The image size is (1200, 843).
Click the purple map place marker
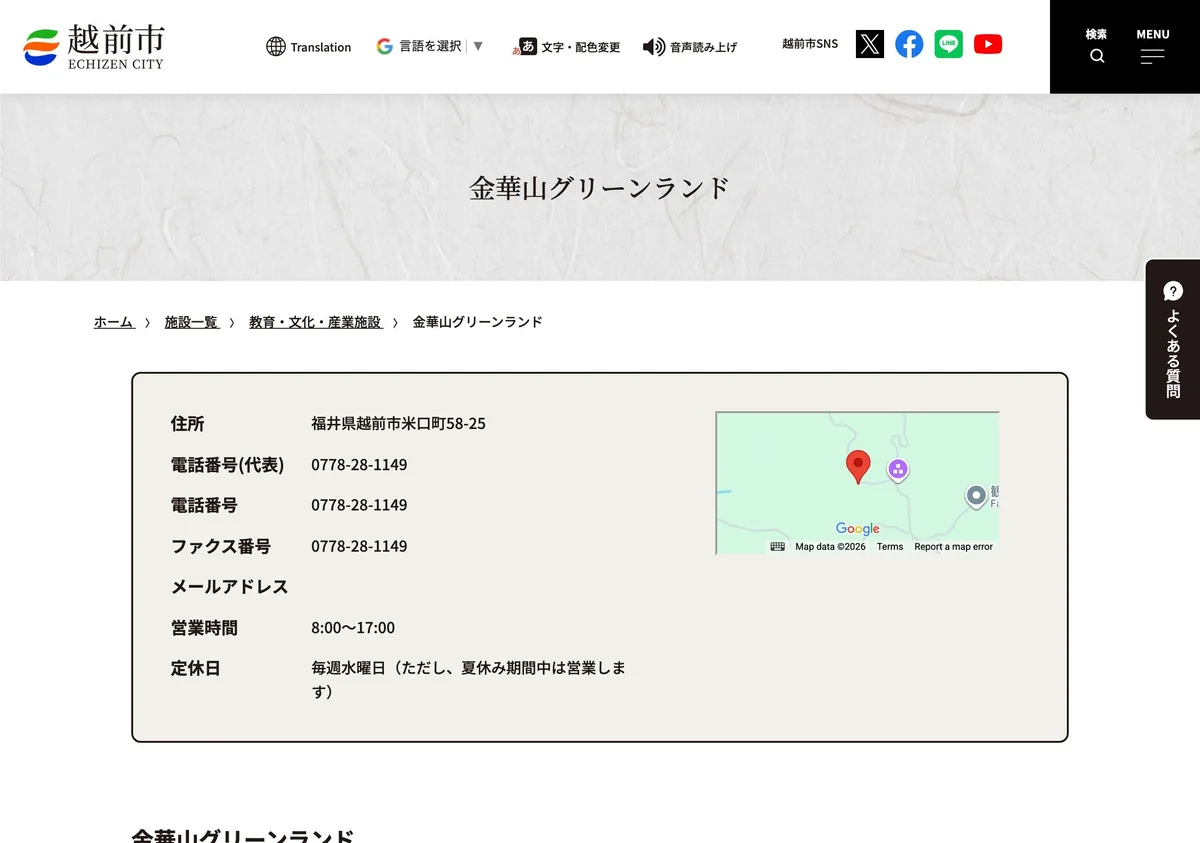898,470
